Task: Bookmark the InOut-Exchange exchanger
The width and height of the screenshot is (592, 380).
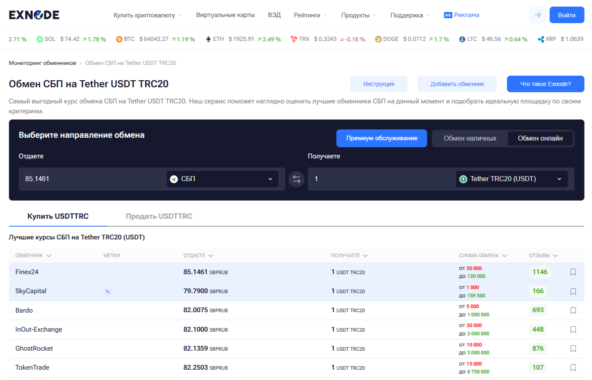Action: coord(573,329)
